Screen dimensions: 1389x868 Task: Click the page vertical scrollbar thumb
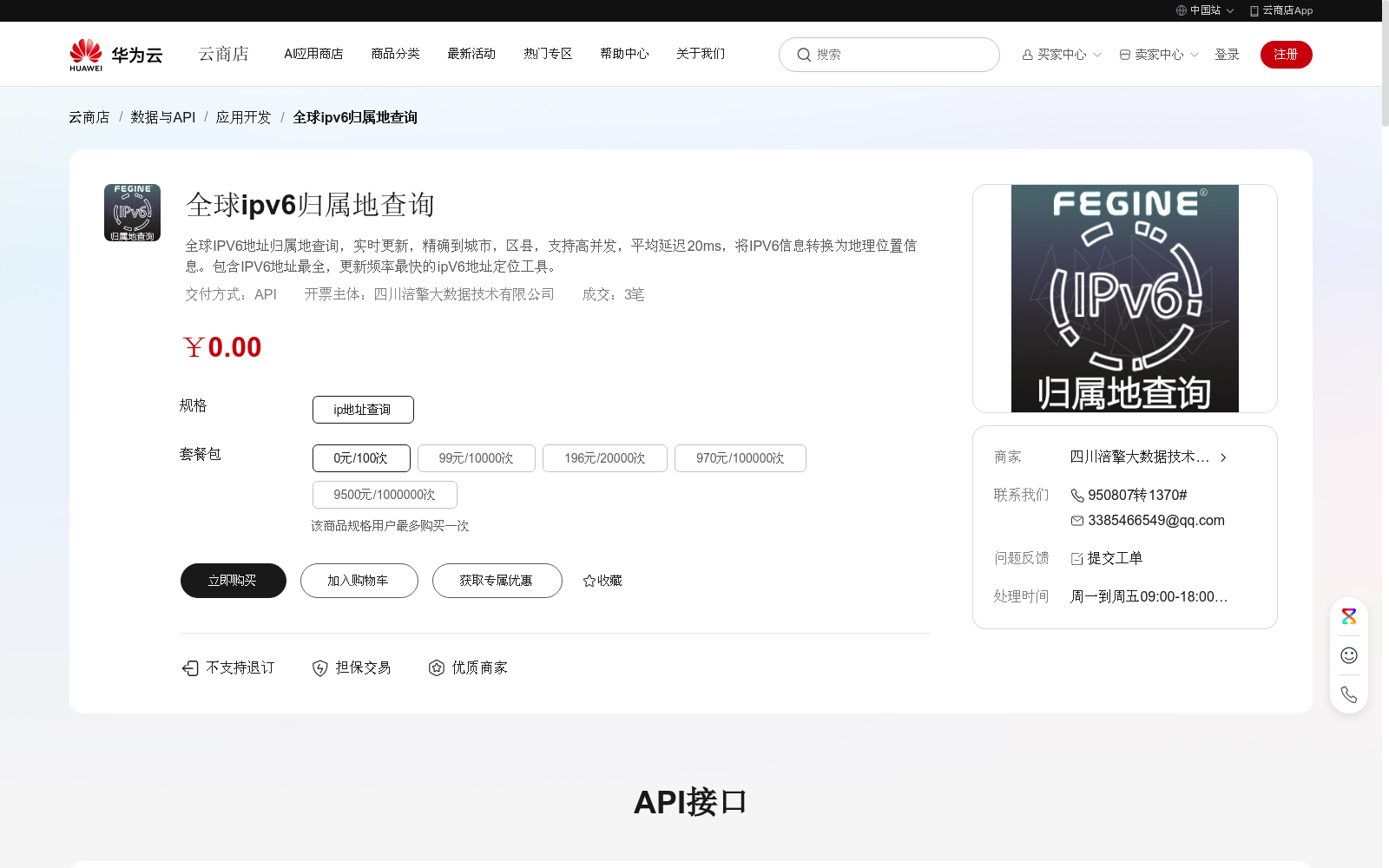click(1386, 62)
